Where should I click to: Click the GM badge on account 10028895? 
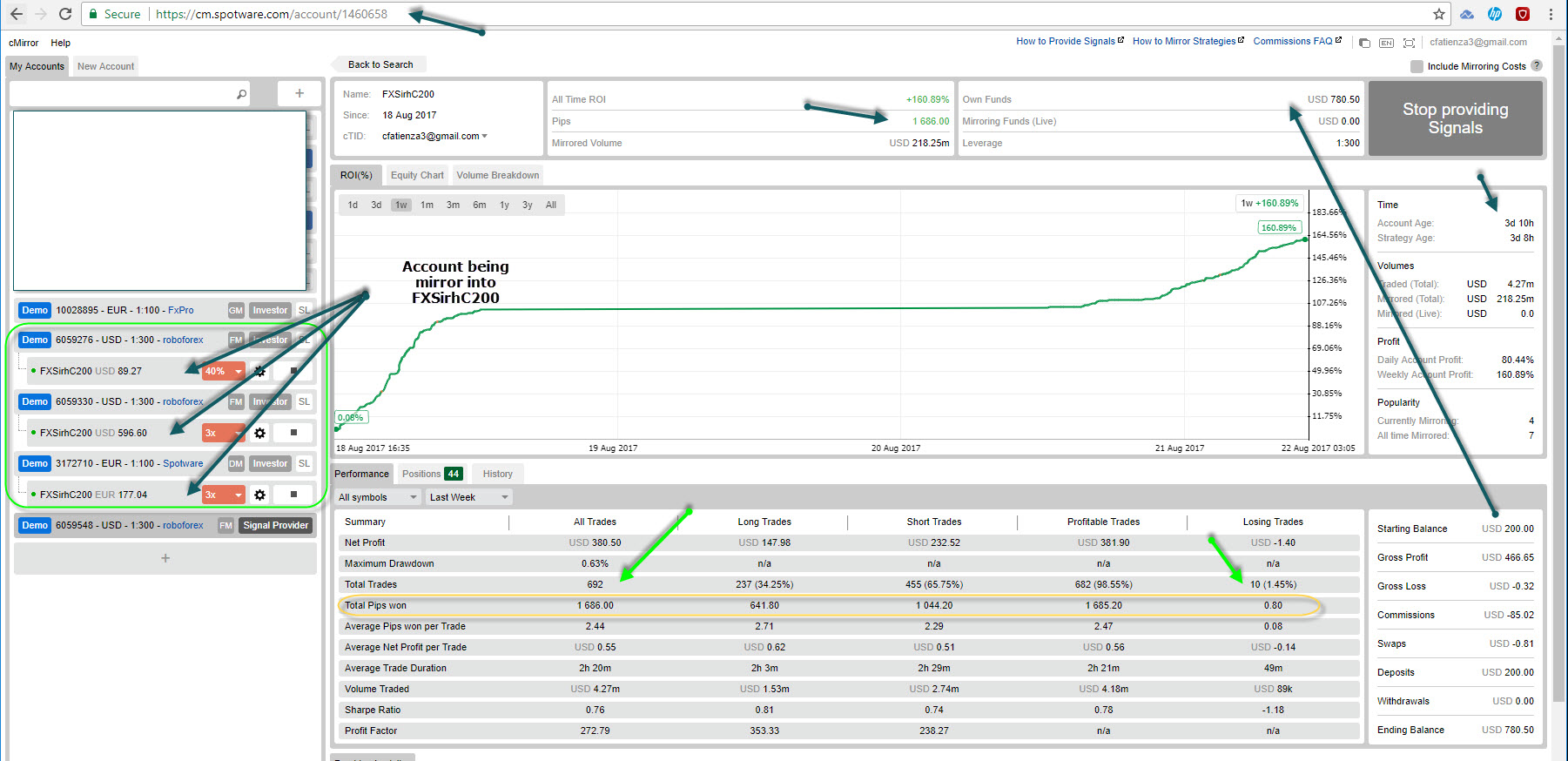click(236, 310)
